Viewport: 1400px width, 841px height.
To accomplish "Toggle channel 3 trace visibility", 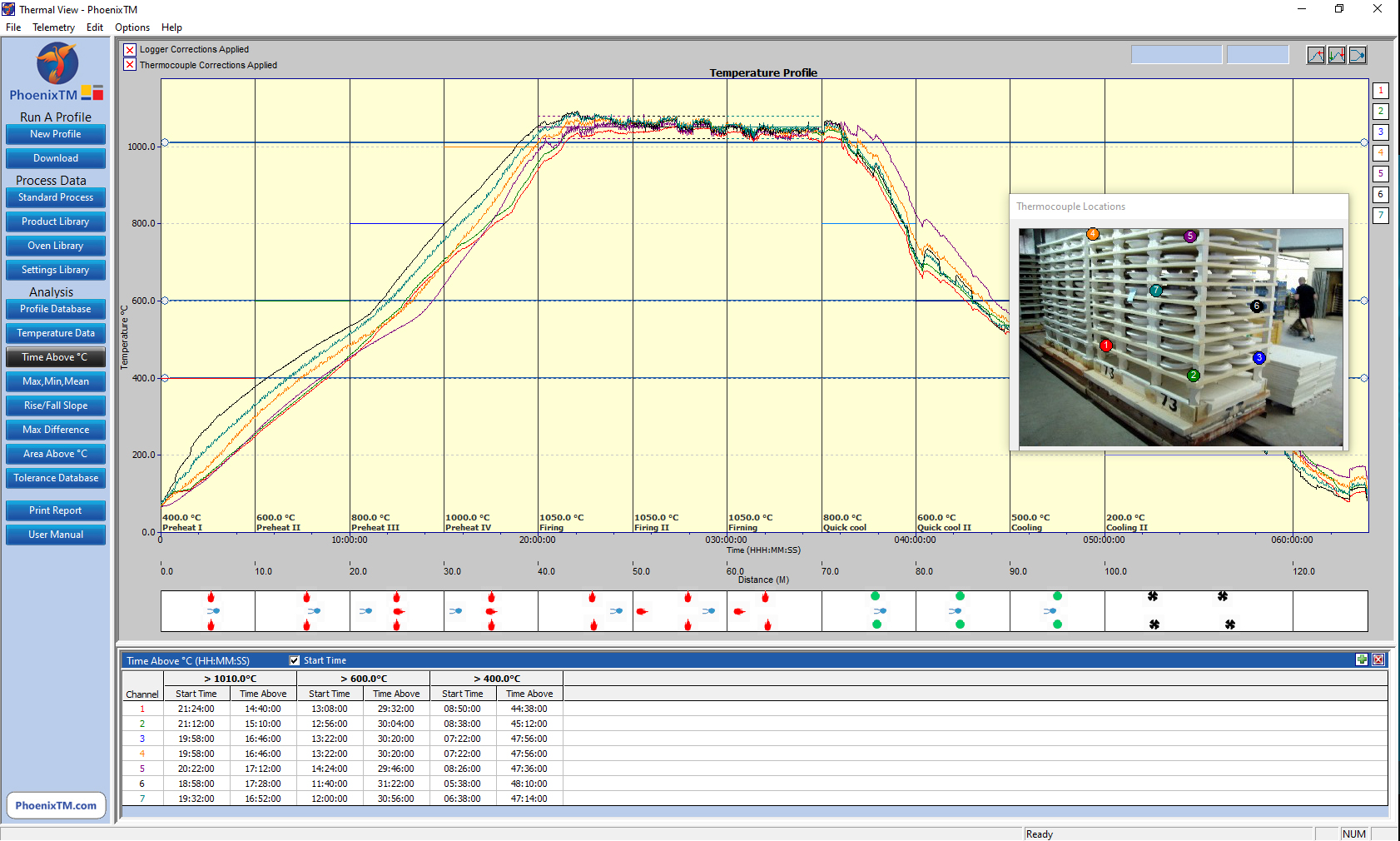I will point(1381,132).
